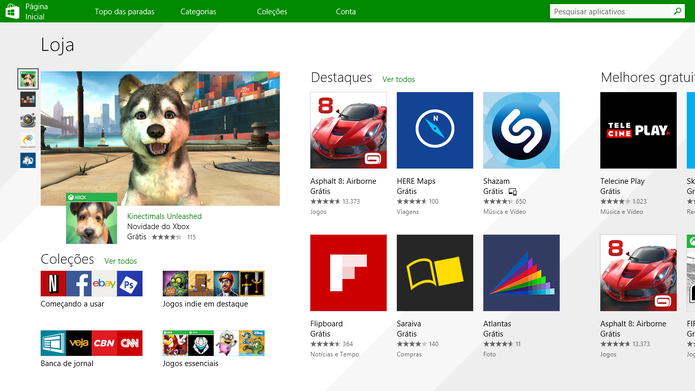Image resolution: width=695 pixels, height=391 pixels.
Task: Open the Melhores gratuitos section heading
Action: tap(648, 78)
